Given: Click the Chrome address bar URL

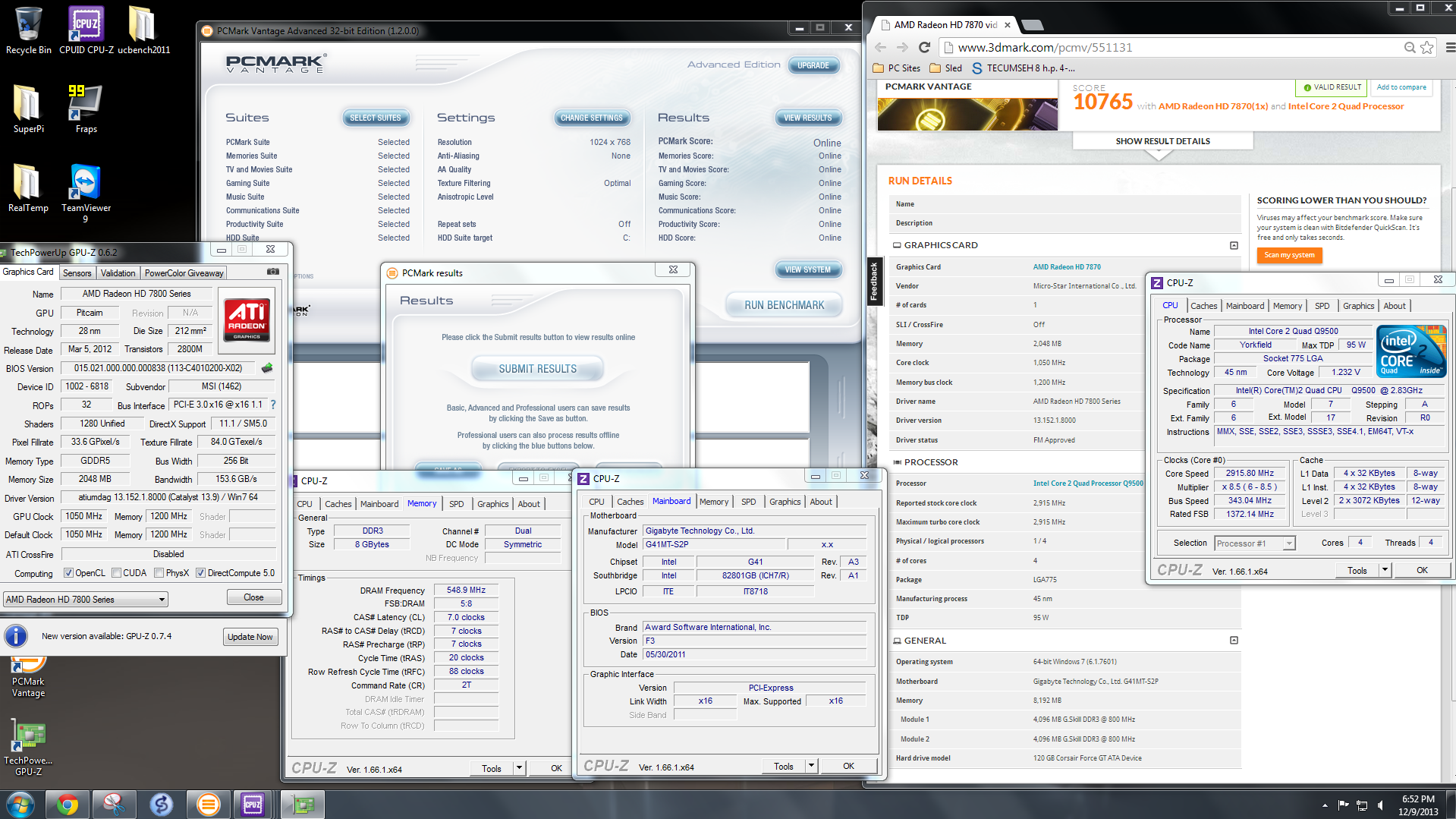Looking at the screenshot, I should (1045, 47).
